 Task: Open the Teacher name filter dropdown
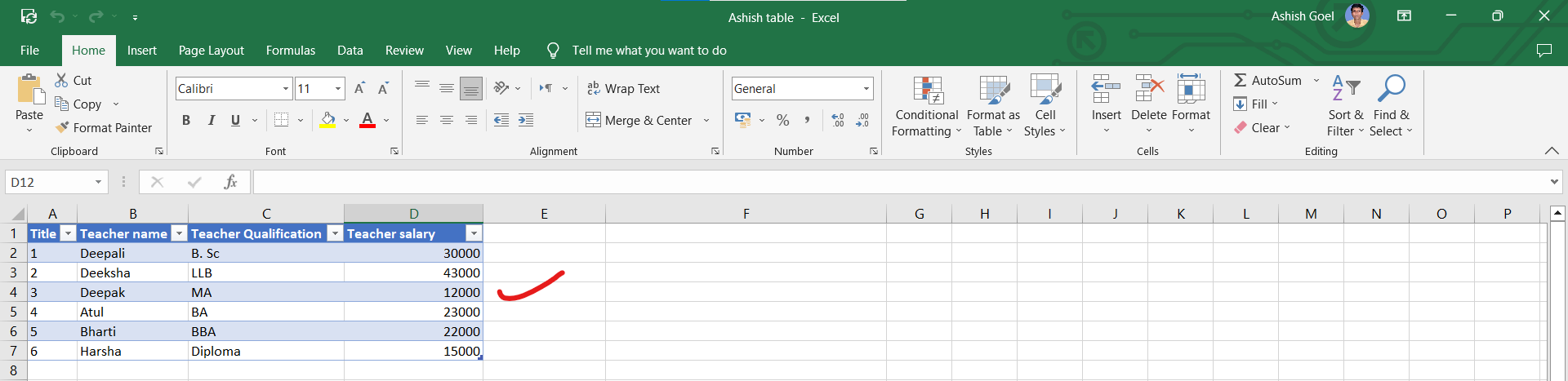coord(179,234)
